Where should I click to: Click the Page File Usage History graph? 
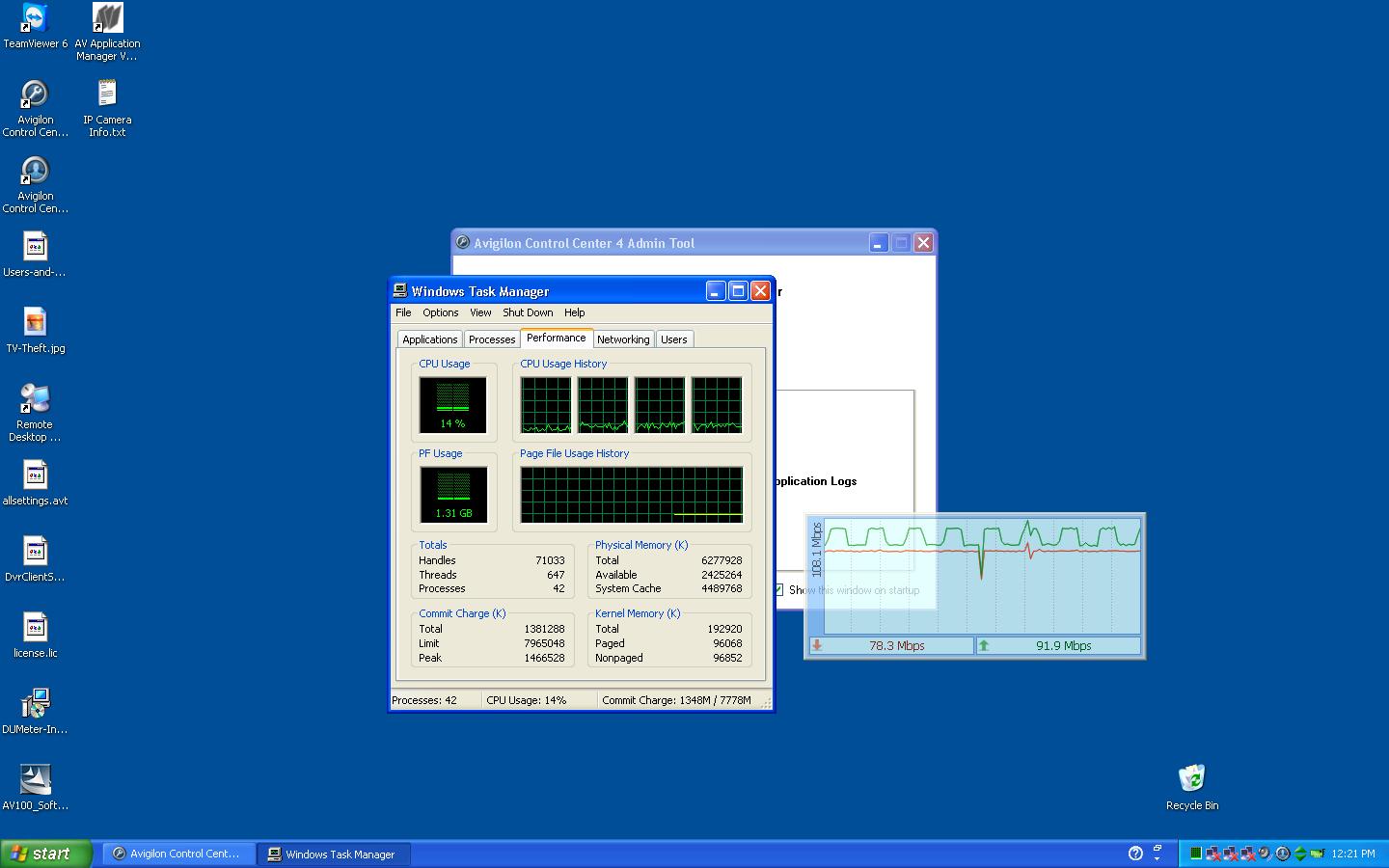632,495
